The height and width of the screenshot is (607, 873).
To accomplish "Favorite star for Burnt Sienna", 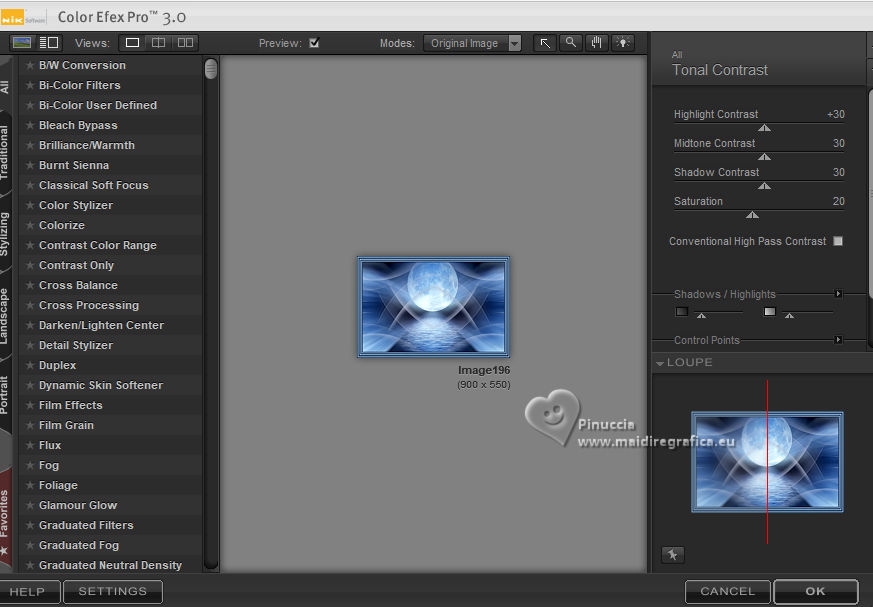I will [30, 165].
